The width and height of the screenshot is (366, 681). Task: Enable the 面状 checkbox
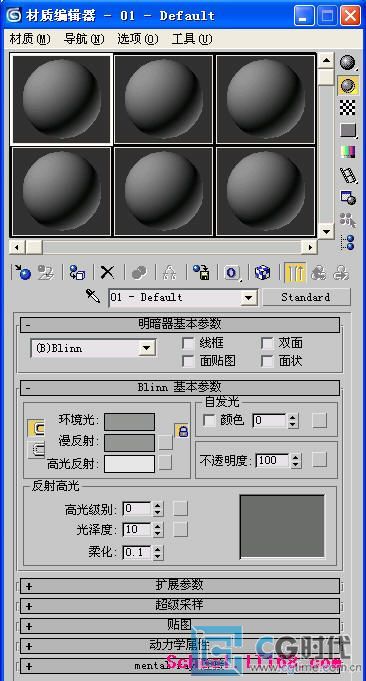tap(267, 361)
